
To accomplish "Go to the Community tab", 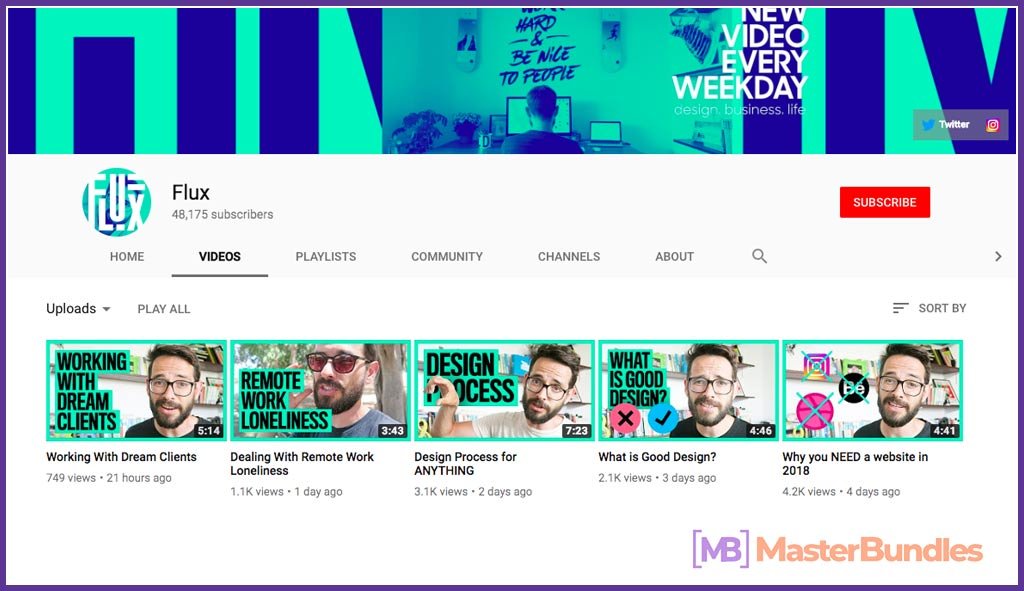I will coord(447,257).
